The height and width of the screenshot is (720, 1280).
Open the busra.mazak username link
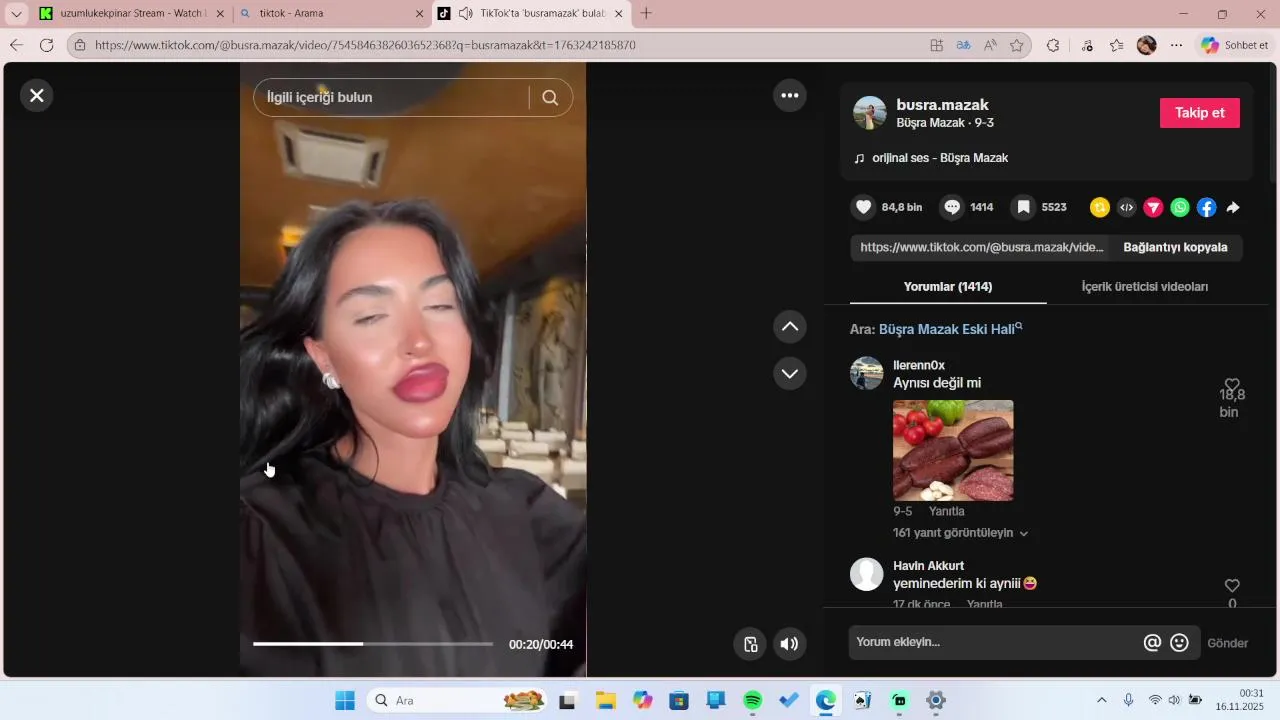click(942, 105)
